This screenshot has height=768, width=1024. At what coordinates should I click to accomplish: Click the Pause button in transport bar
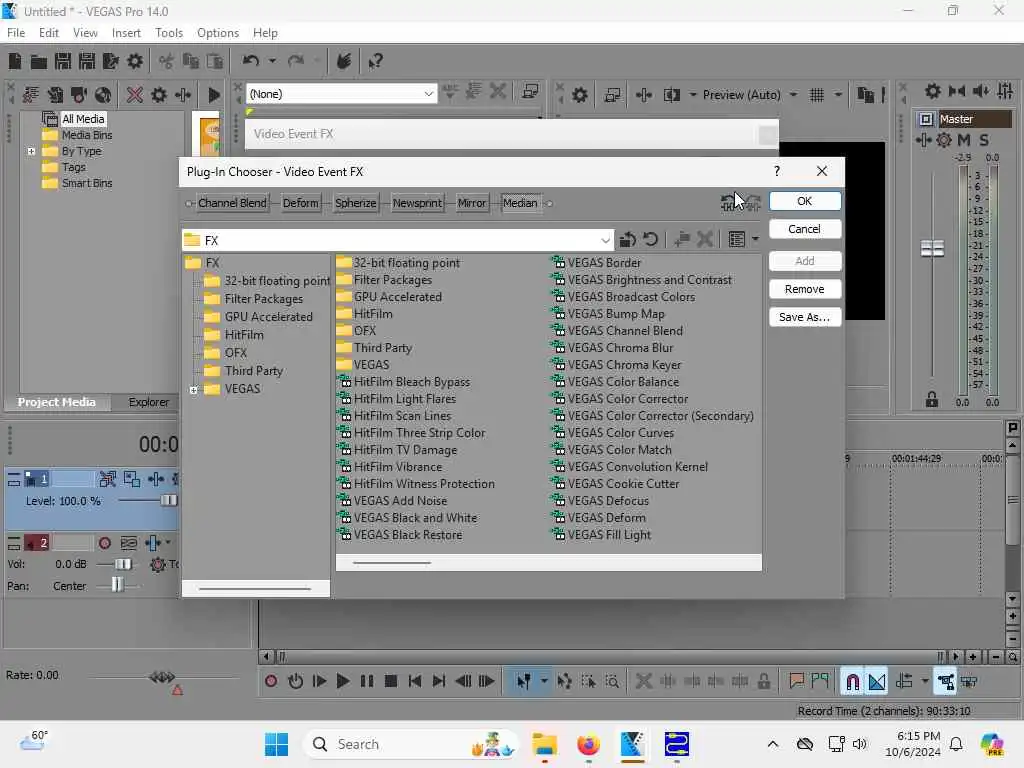pos(367,682)
